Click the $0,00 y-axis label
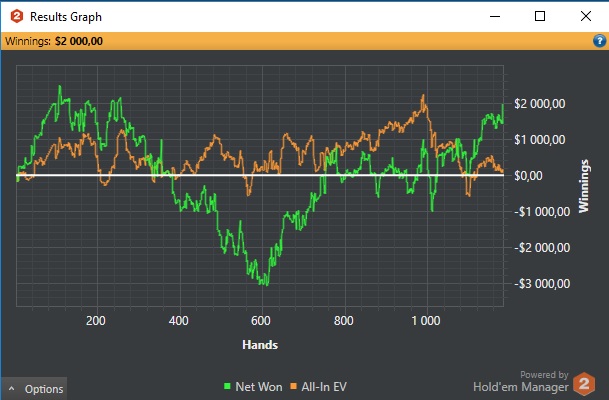Screen dimensions: 609x400 (528, 176)
